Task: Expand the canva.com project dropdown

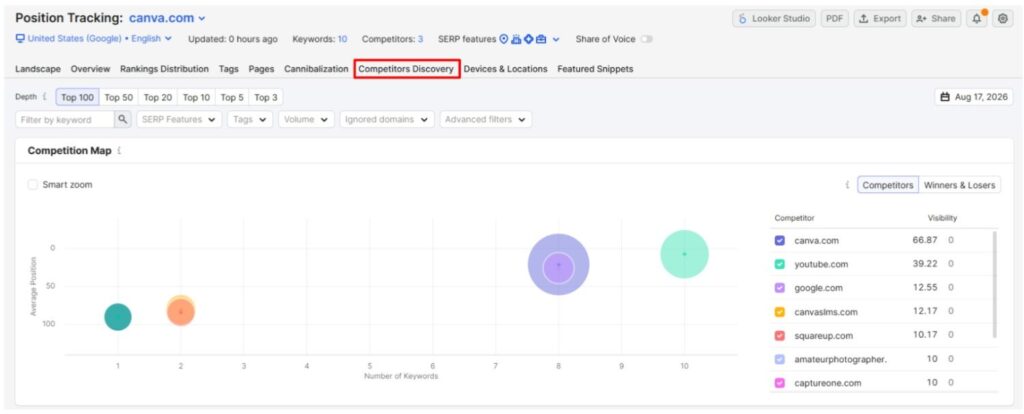Action: [x=167, y=18]
